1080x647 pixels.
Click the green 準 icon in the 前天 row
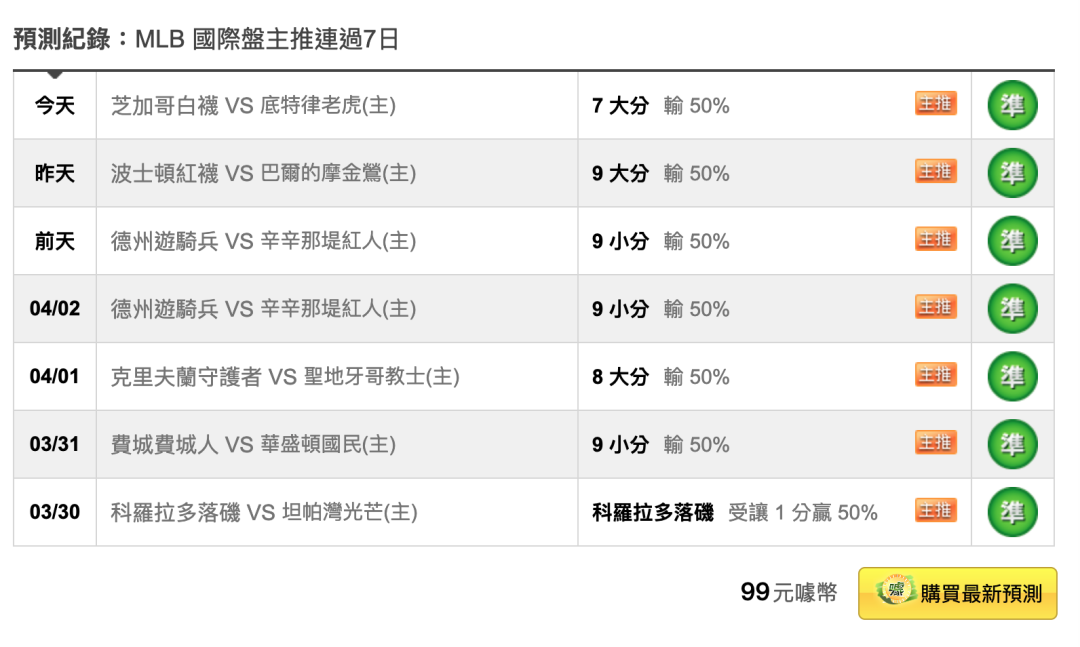point(1012,241)
